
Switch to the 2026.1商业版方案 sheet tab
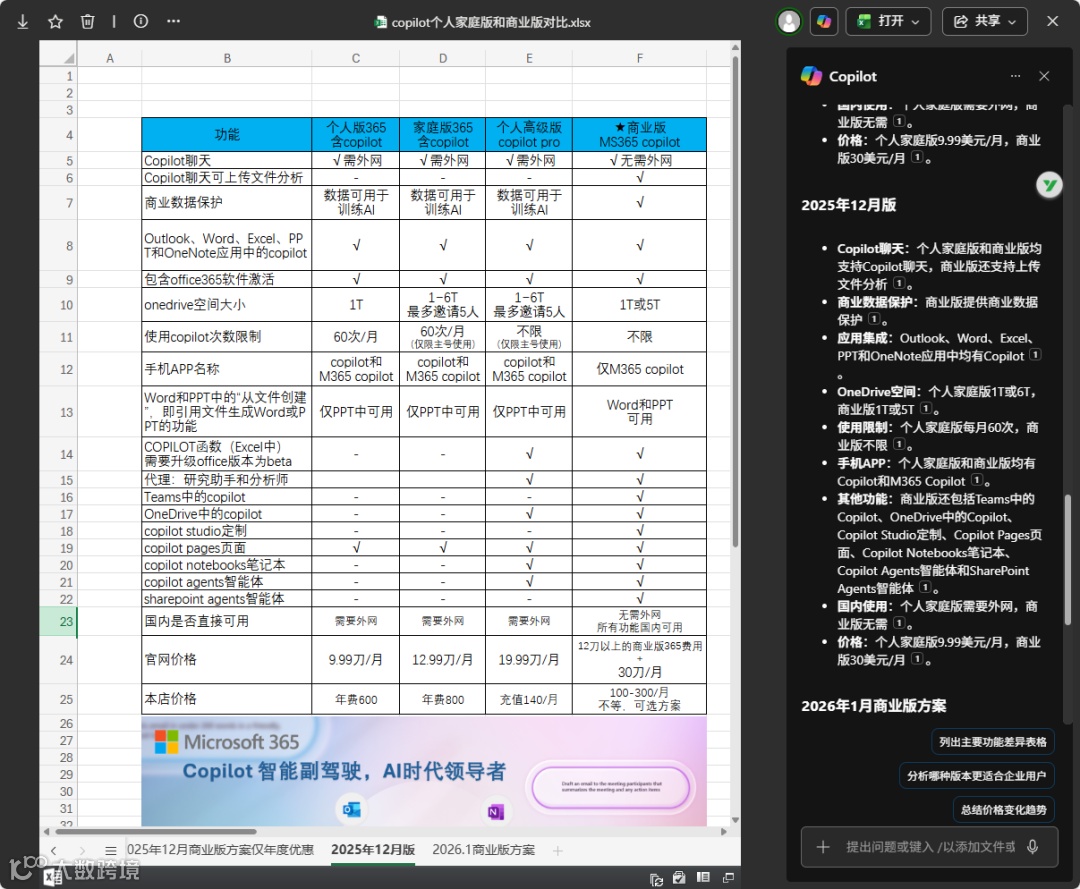tap(483, 850)
